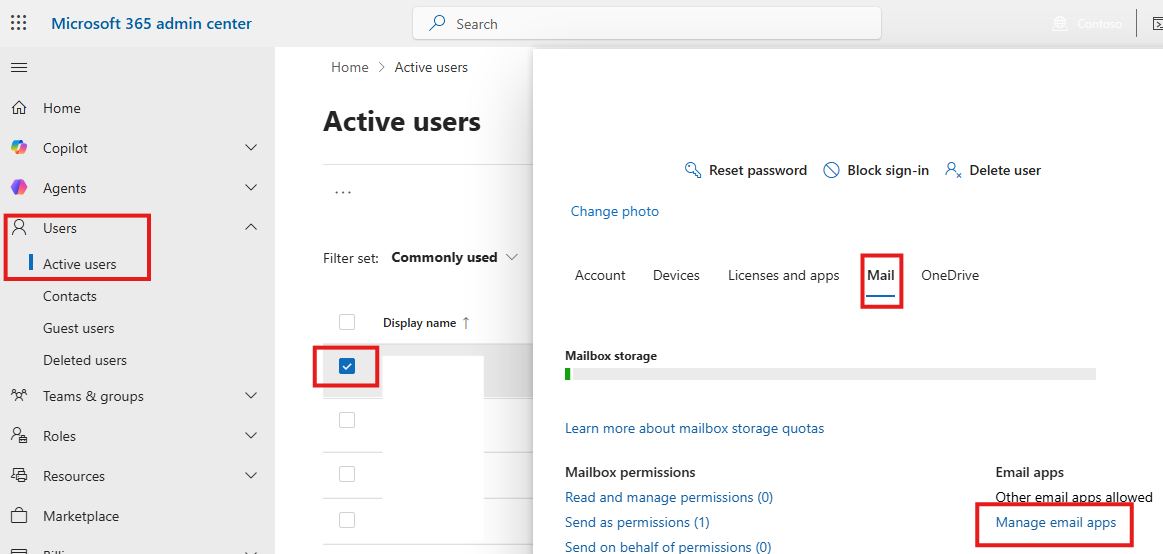
Task: Check the fourth user row checkbox
Action: [346, 520]
